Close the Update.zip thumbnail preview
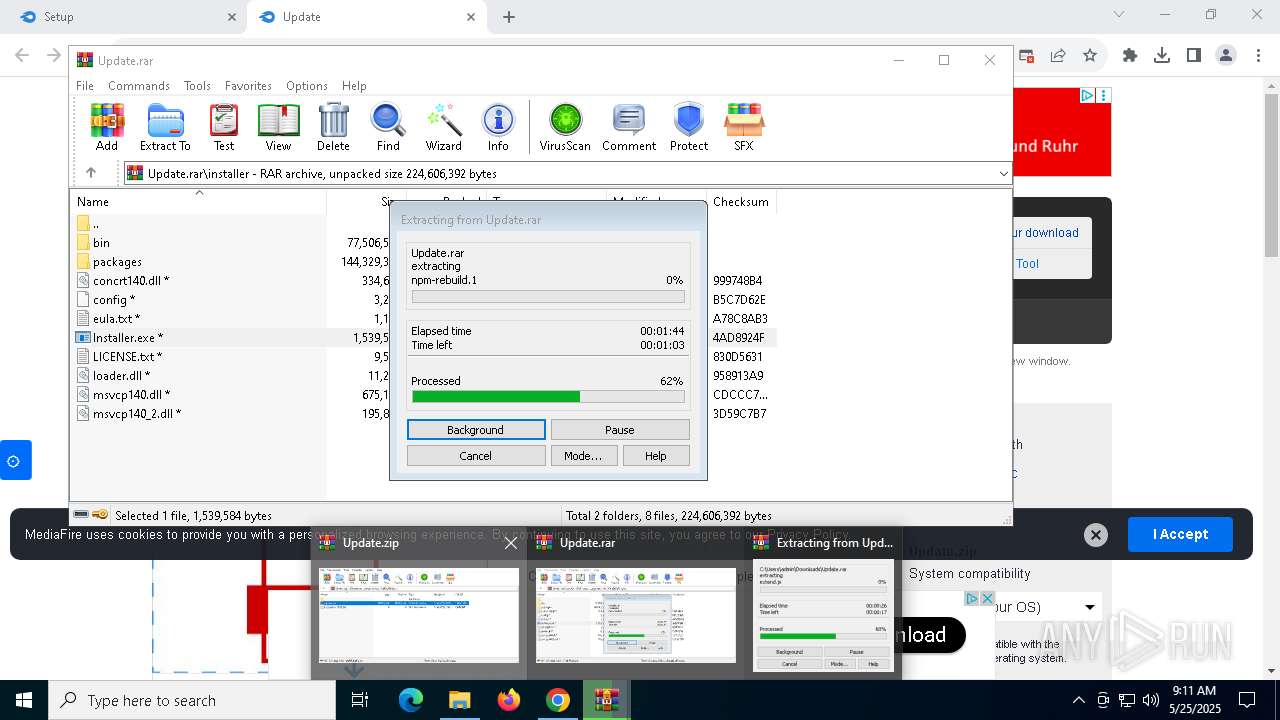 511,543
